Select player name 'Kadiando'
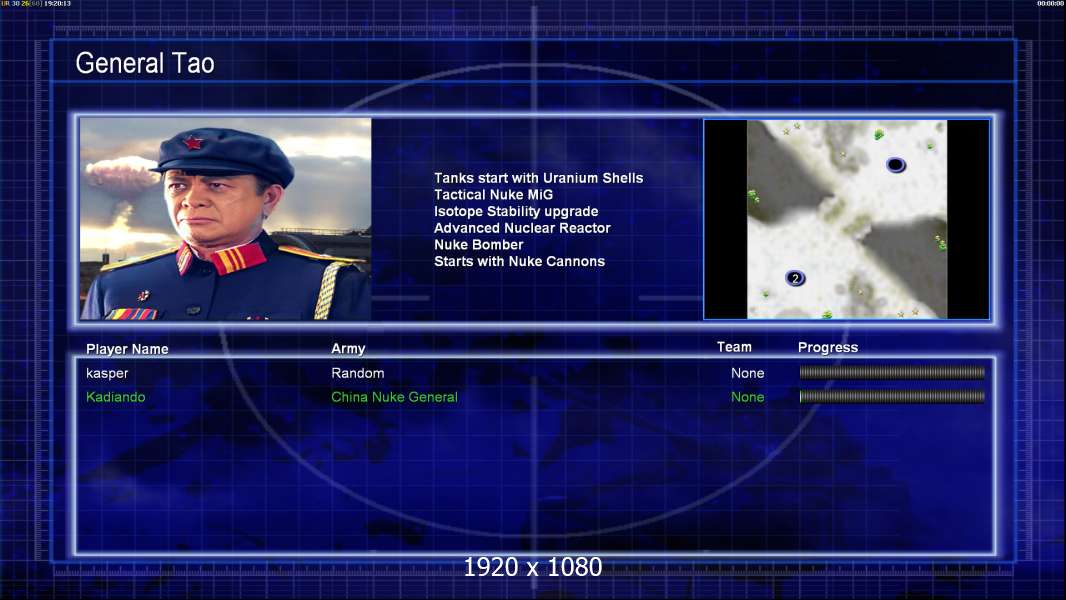The height and width of the screenshot is (600, 1066). 116,397
